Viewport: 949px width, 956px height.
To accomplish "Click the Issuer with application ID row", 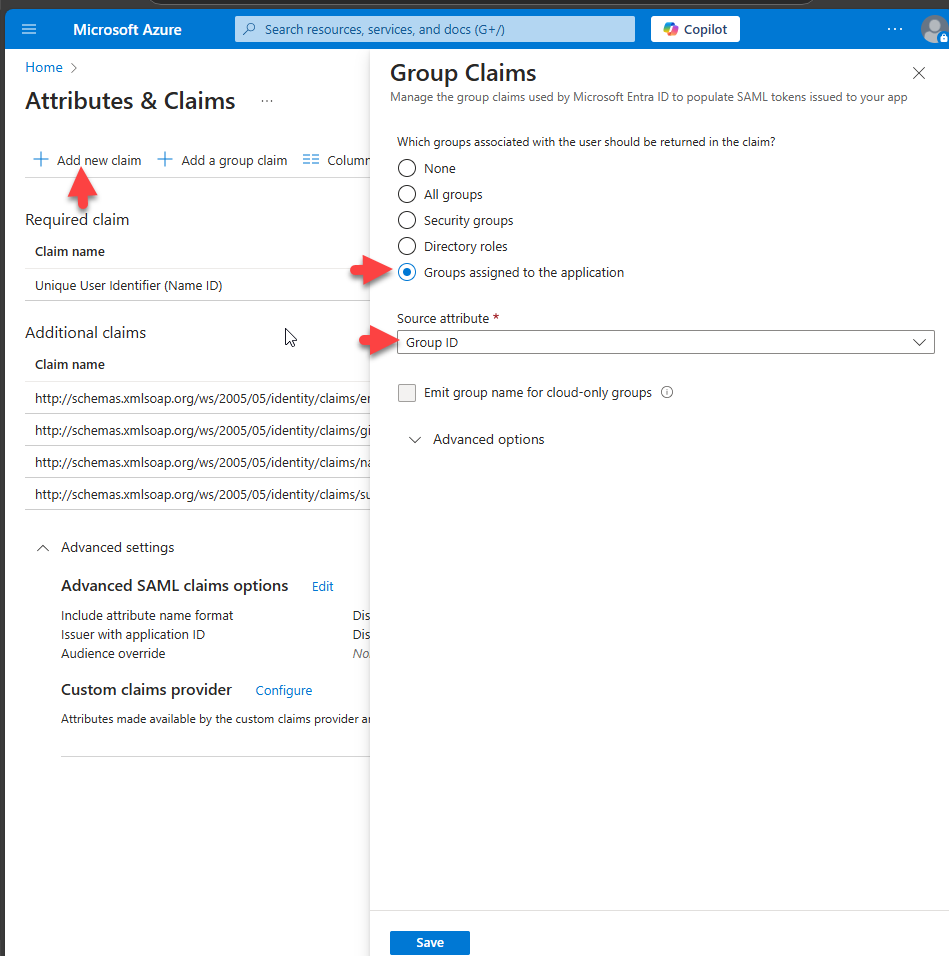I will point(215,635).
